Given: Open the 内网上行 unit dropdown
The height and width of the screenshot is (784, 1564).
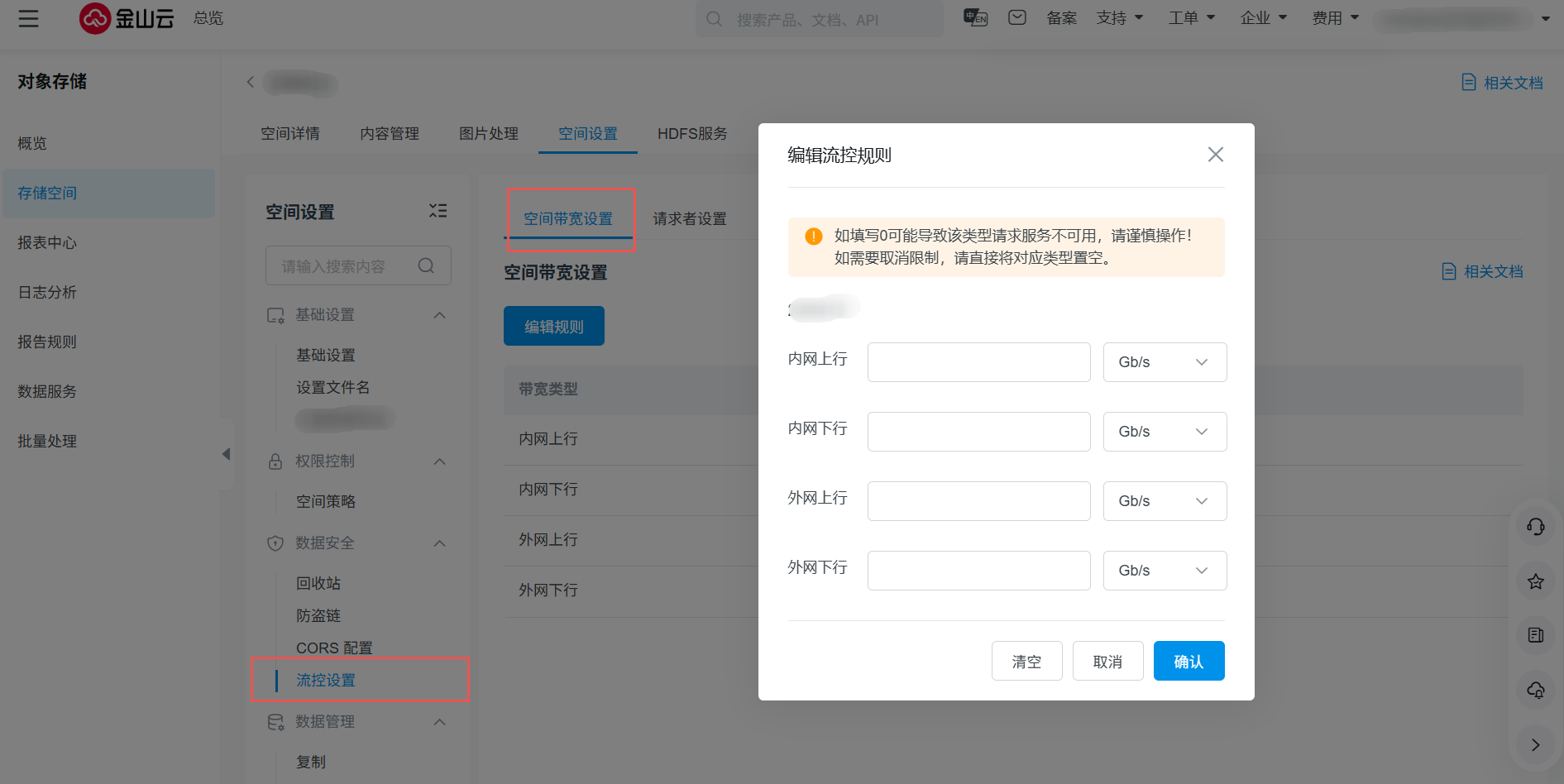Looking at the screenshot, I should click(x=1164, y=362).
